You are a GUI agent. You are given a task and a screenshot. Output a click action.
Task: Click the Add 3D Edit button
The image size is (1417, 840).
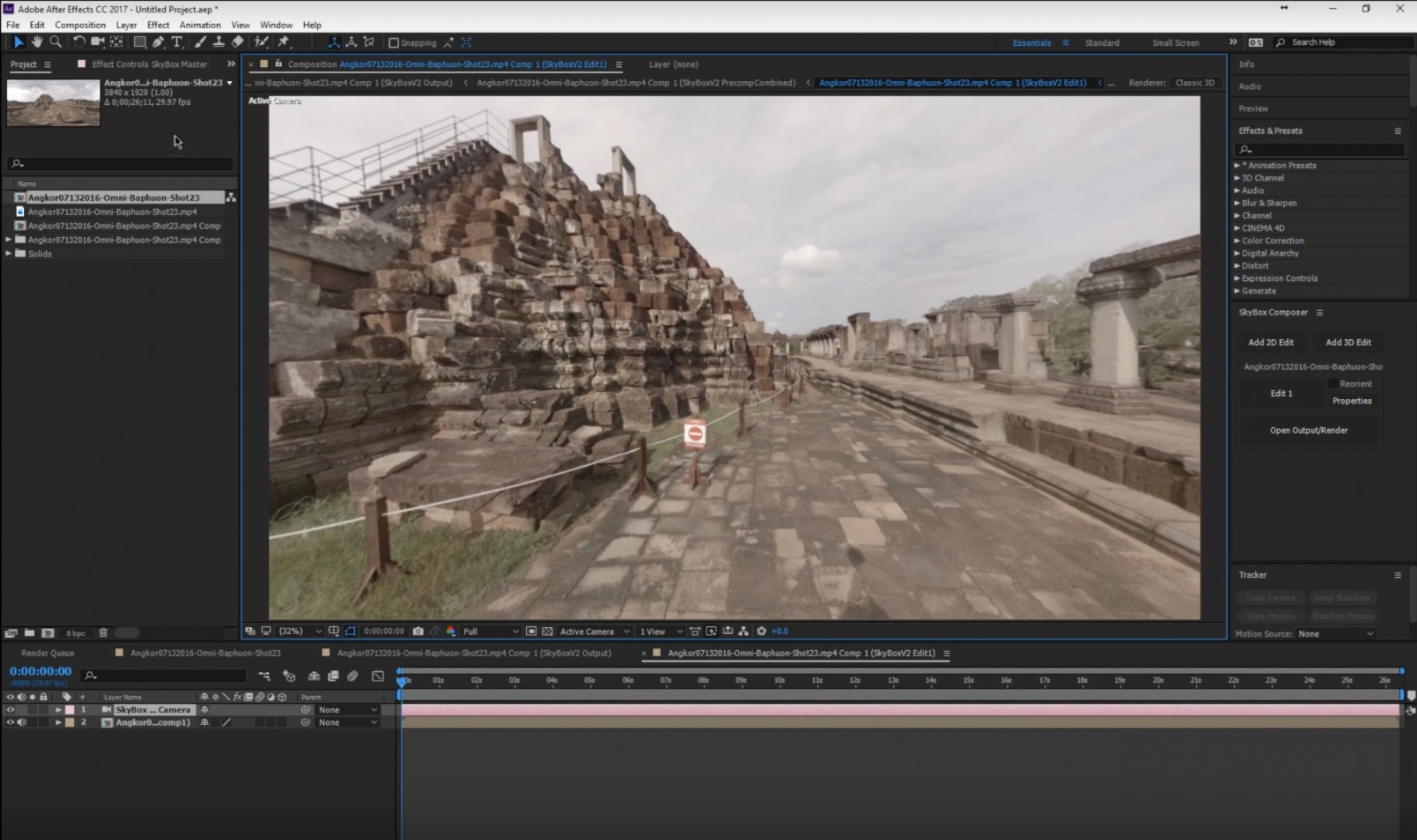(x=1349, y=341)
